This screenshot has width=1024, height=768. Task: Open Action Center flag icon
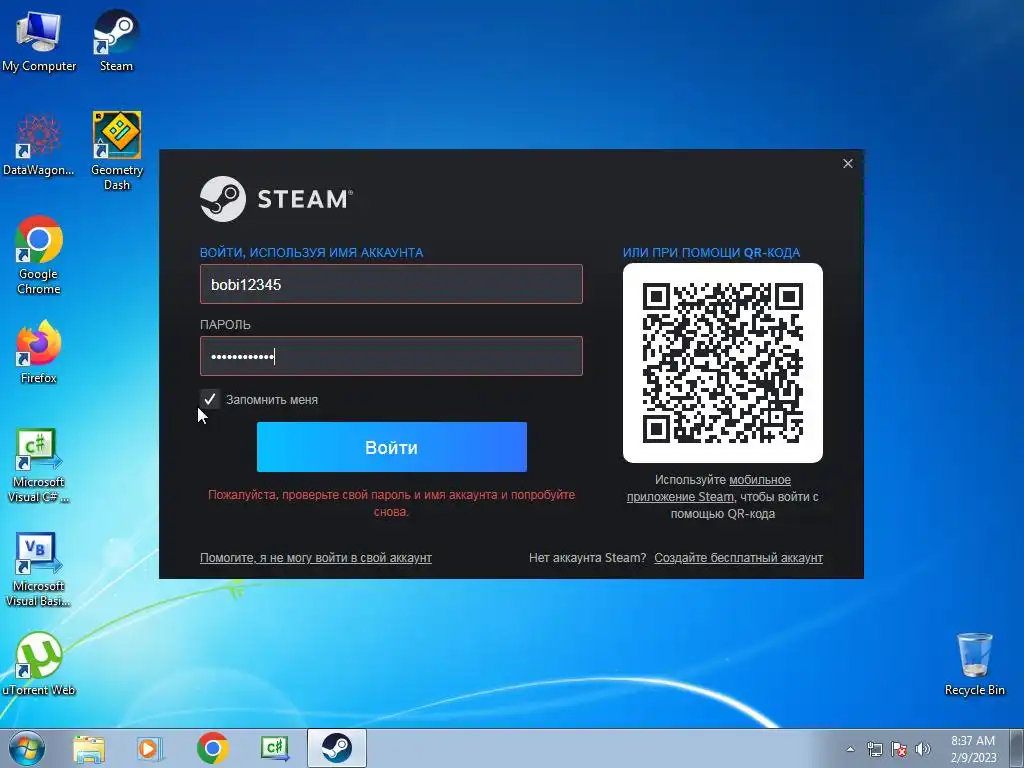point(899,749)
